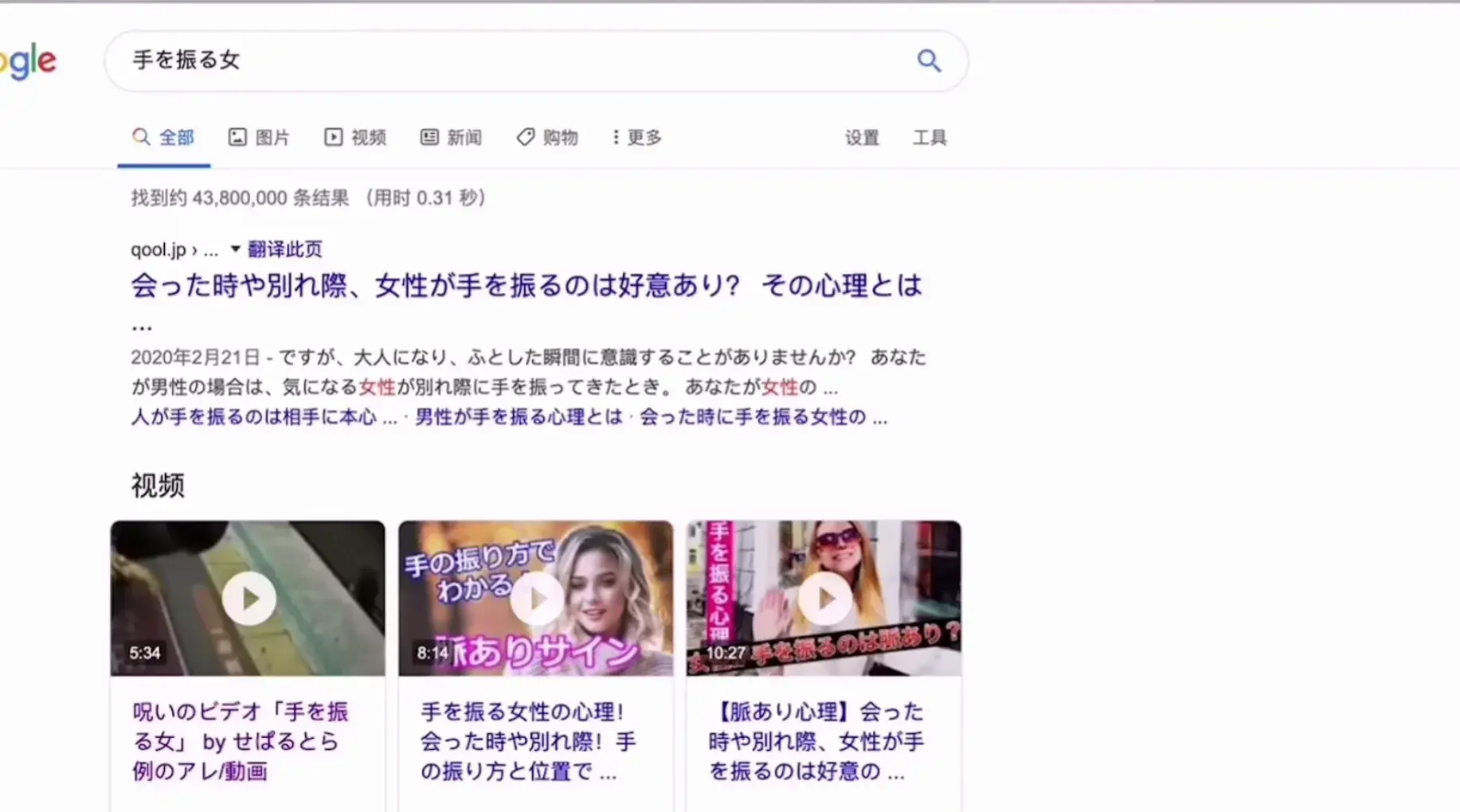Select the 全部 tab
The height and width of the screenshot is (812, 1460).
coord(163,138)
